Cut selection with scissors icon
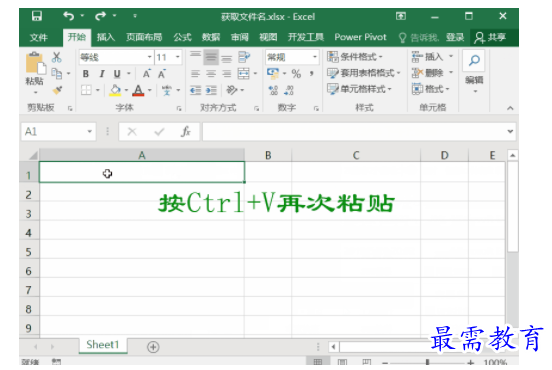 coord(57,57)
